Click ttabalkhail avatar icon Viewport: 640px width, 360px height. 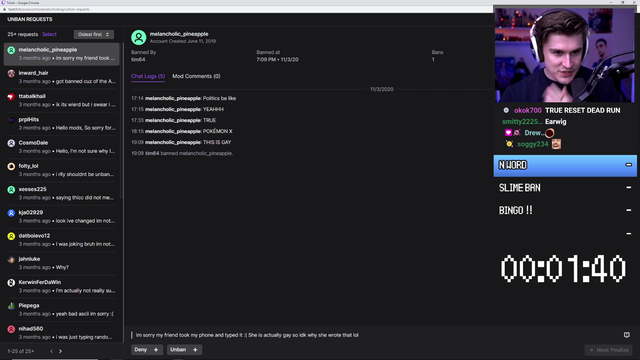coord(11,97)
